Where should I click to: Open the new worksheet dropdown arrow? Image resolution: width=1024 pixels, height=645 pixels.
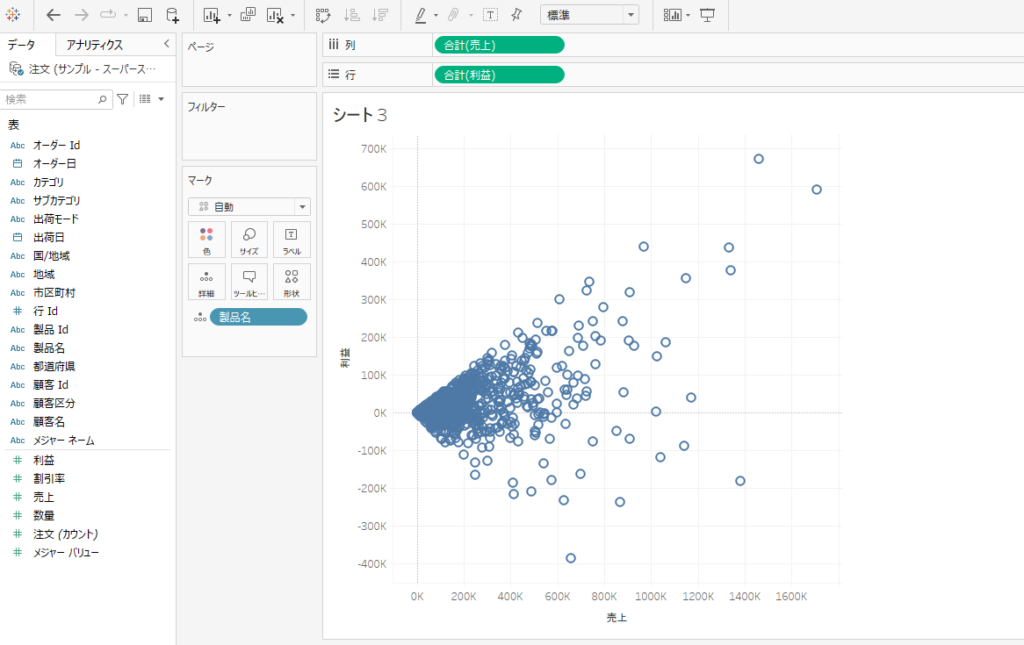click(x=228, y=15)
